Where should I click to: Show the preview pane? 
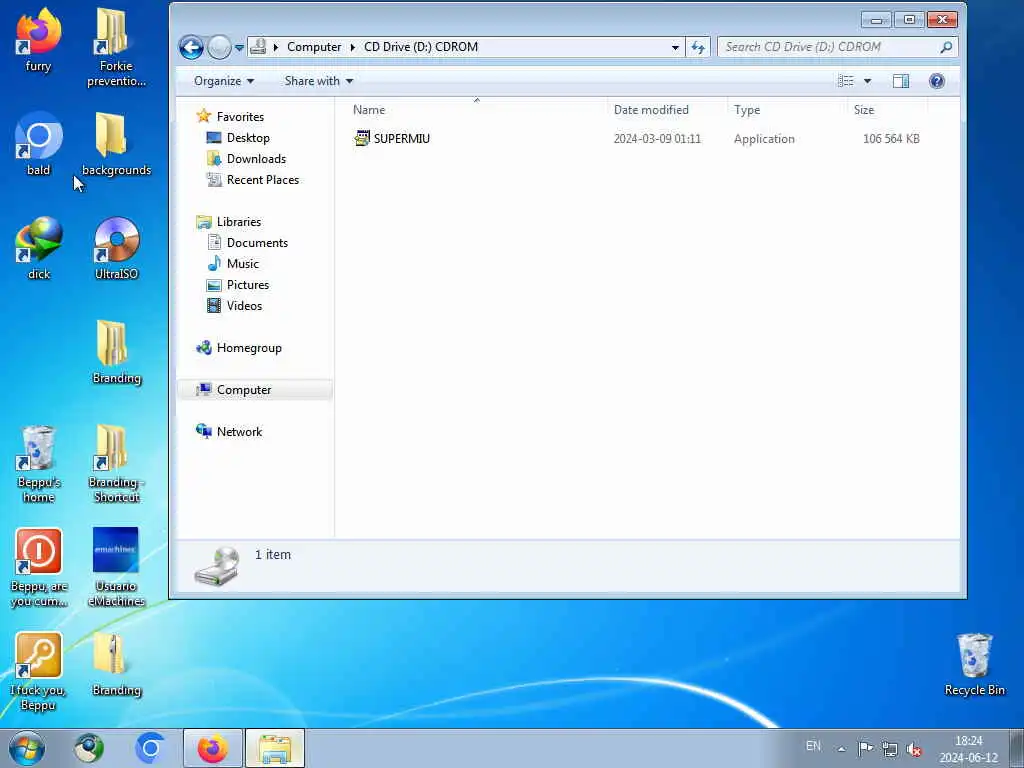[x=901, y=81]
